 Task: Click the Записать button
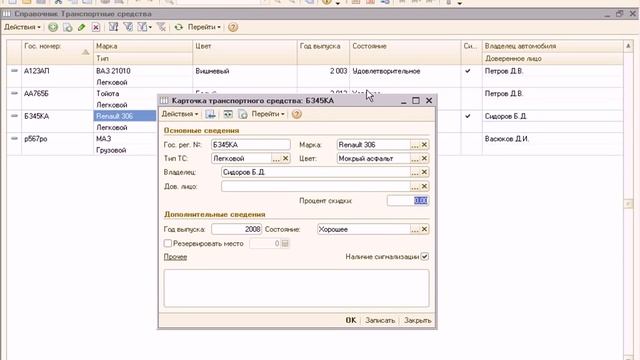[380, 320]
